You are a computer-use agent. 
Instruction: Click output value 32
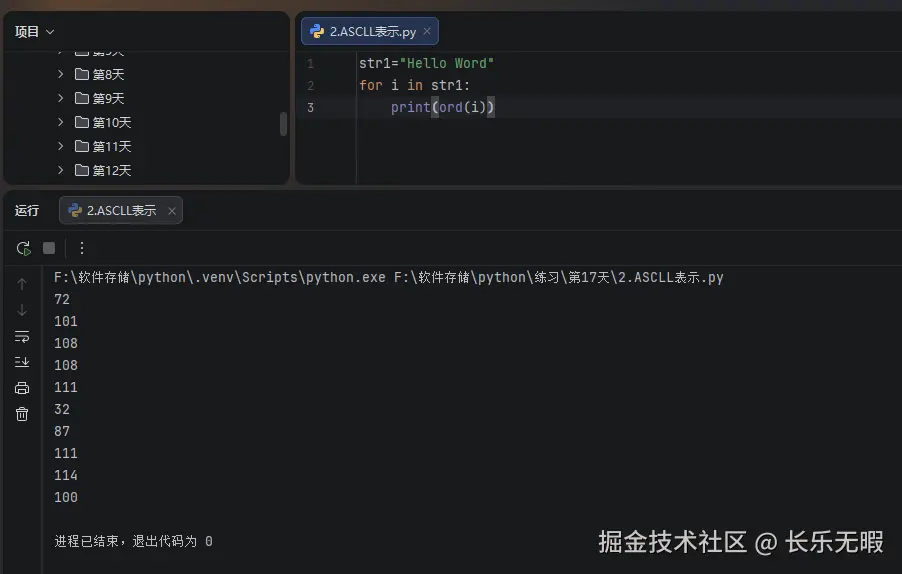(x=62, y=409)
